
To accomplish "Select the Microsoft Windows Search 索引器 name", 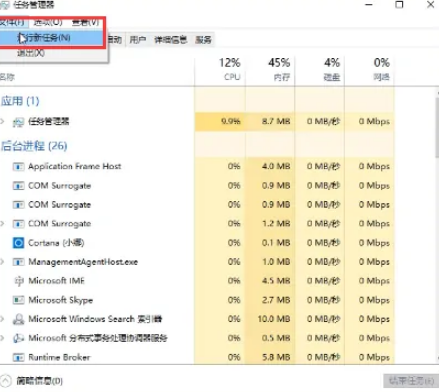I will (95, 319).
